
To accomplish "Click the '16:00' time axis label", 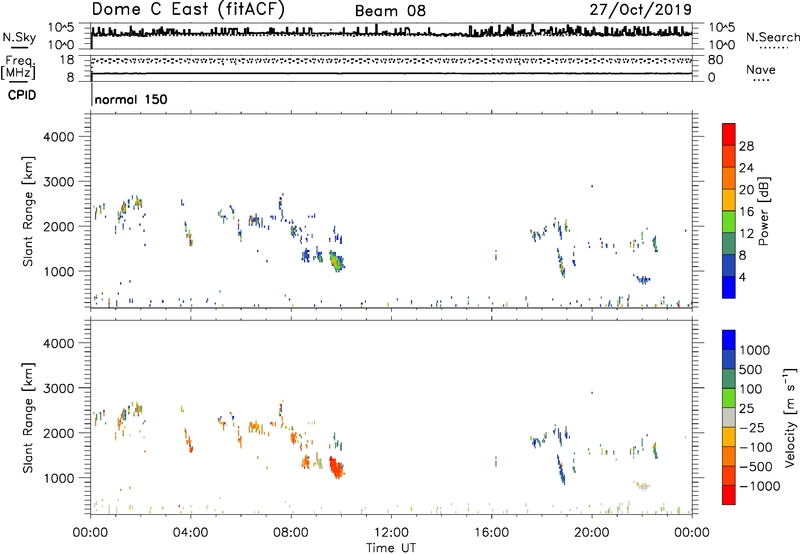I will coord(491,533).
